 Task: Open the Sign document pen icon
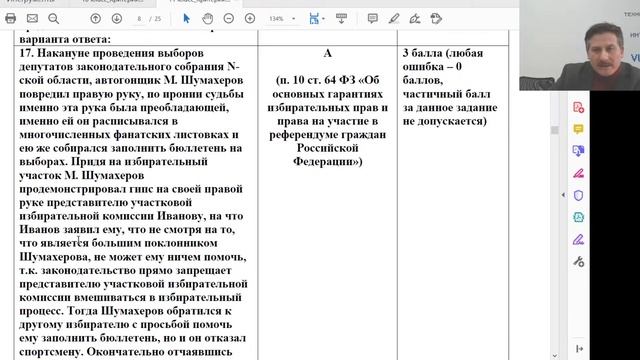[x=415, y=18]
